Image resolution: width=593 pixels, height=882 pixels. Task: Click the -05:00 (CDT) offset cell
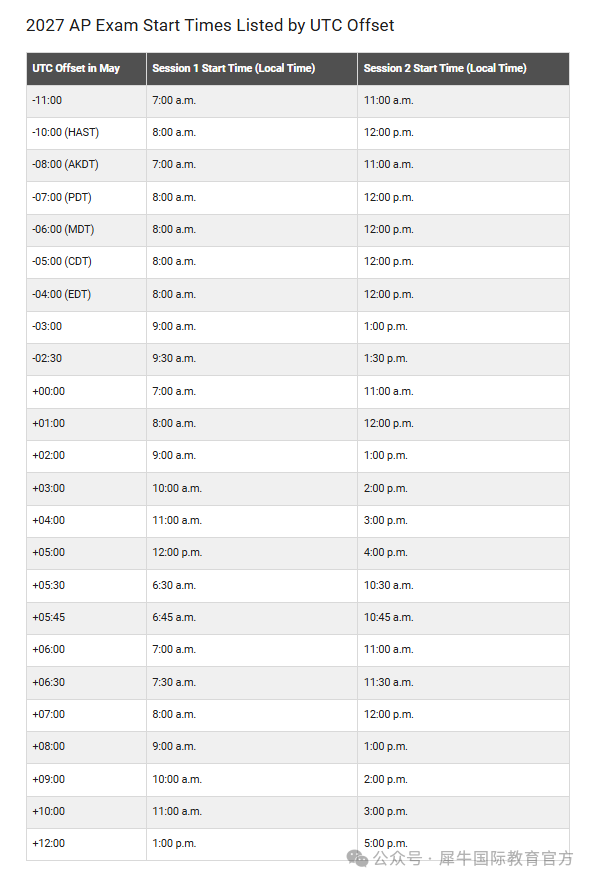pyautogui.click(x=87, y=262)
